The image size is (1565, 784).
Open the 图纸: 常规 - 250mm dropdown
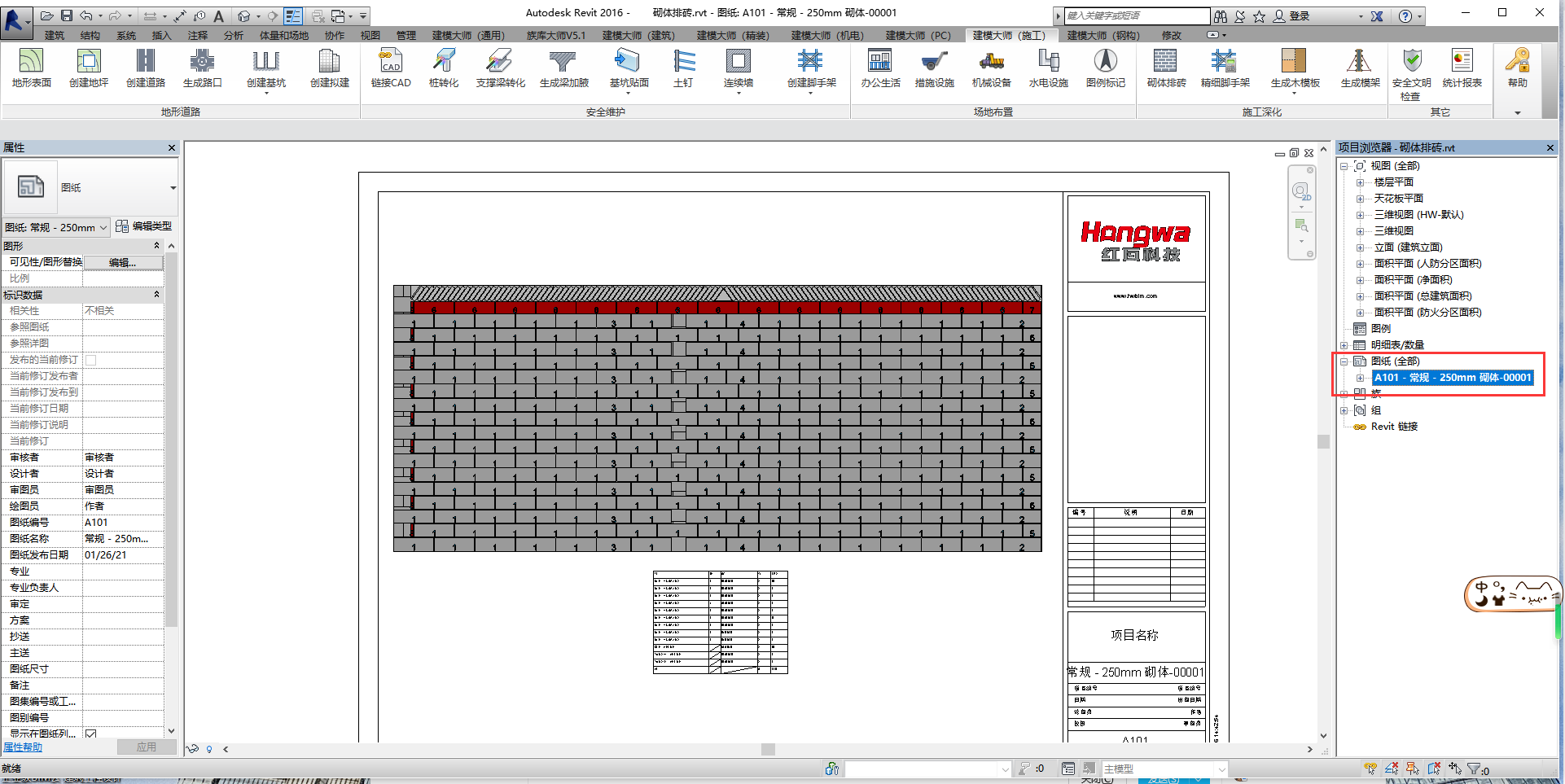click(x=55, y=227)
